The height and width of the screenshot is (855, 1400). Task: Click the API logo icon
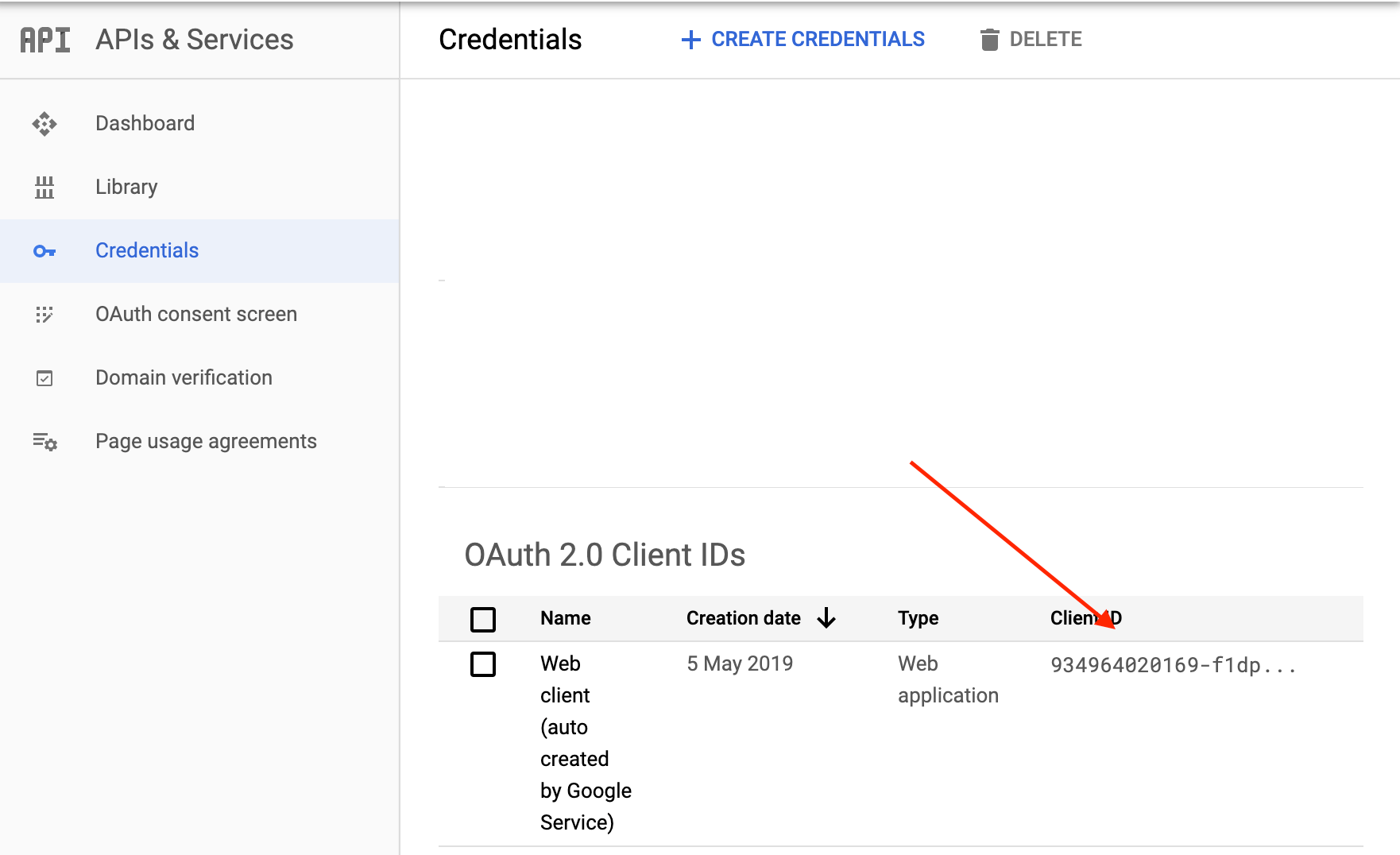(45, 40)
